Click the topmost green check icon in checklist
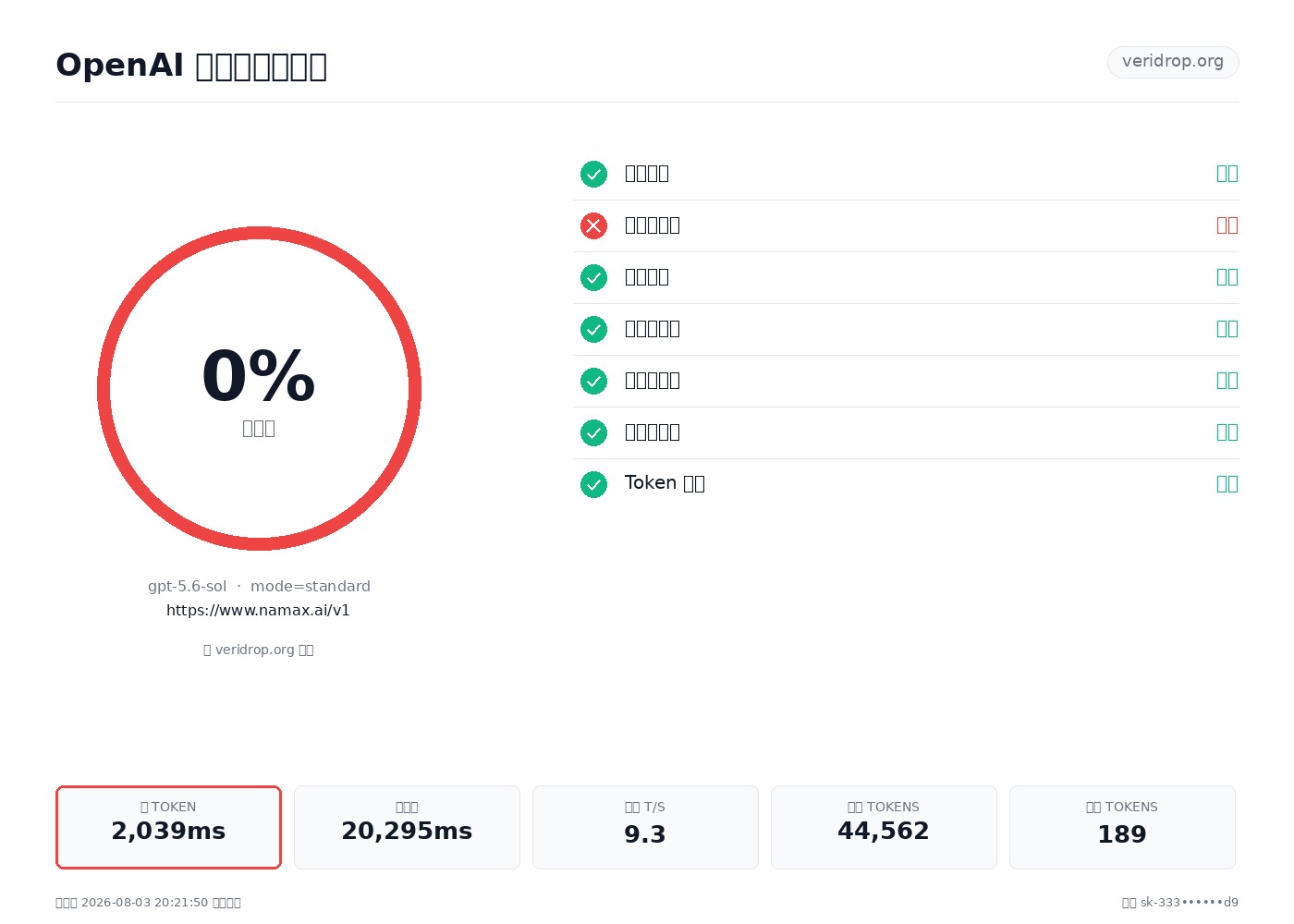The height and width of the screenshot is (924, 1294). [x=593, y=174]
